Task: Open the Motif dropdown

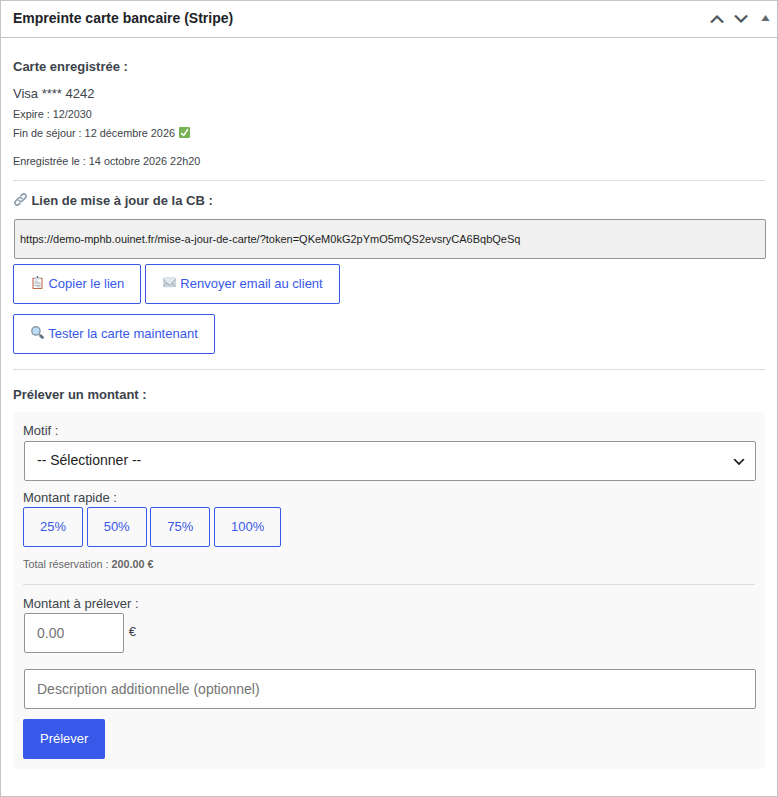Action: point(390,461)
